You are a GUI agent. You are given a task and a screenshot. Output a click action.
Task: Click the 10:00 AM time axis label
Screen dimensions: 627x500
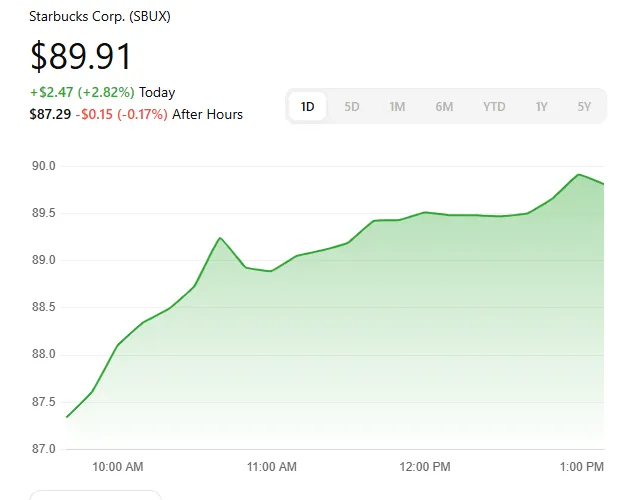(118, 467)
